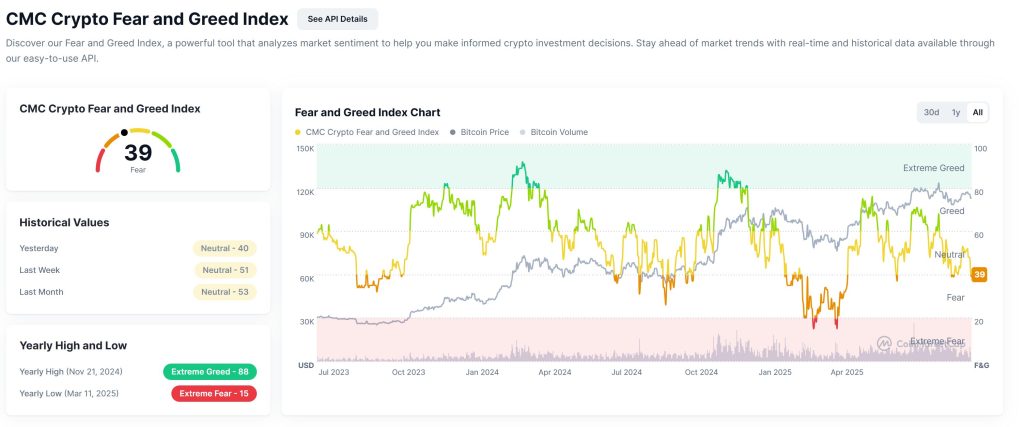Click the fear gauge value 39
Viewport: 1024px width, 427px height.
[138, 153]
